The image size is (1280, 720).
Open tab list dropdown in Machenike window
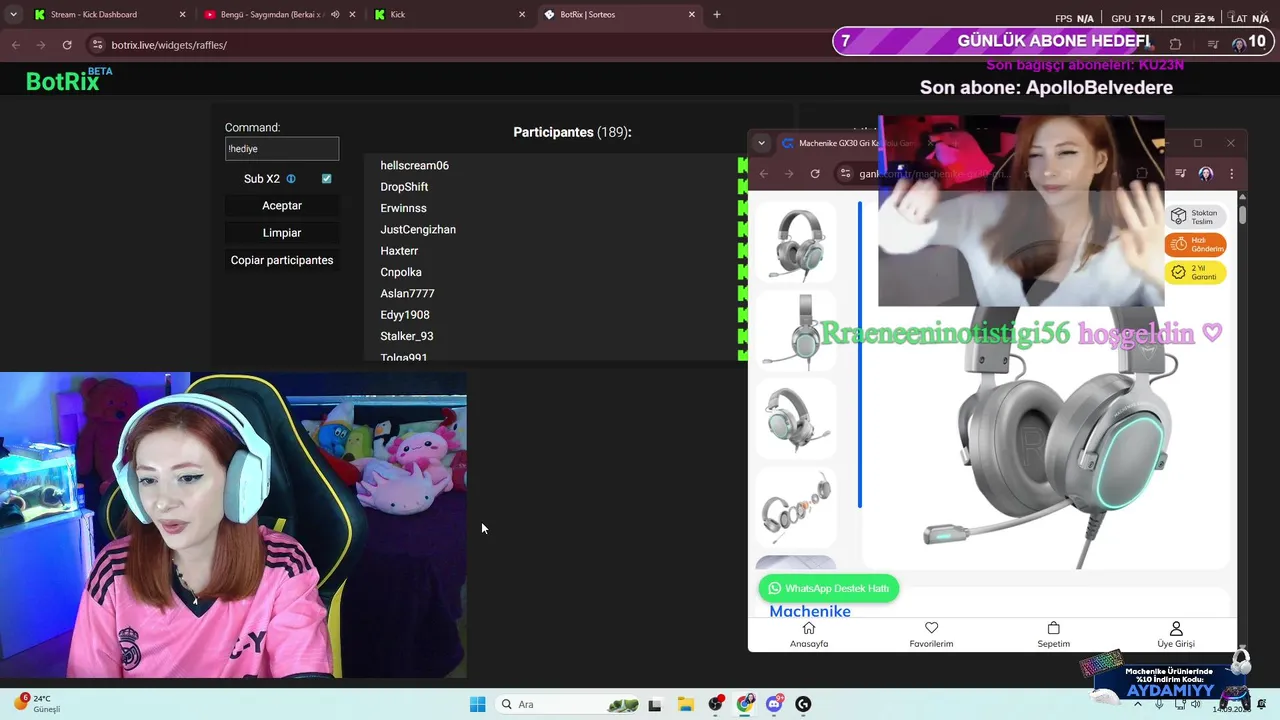[761, 143]
